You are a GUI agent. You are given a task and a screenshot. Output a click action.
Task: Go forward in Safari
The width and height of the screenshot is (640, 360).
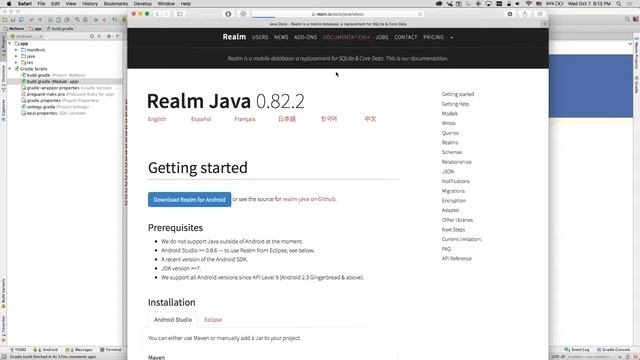pos(166,14)
